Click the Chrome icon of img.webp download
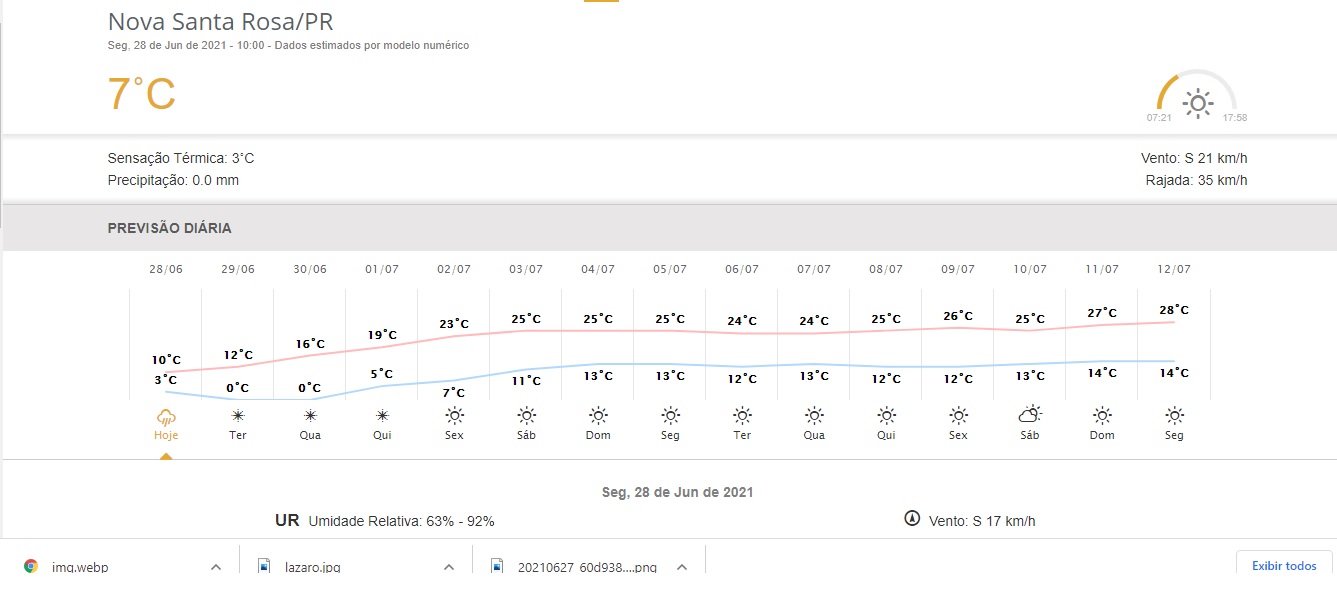1337x600 pixels. point(31,566)
